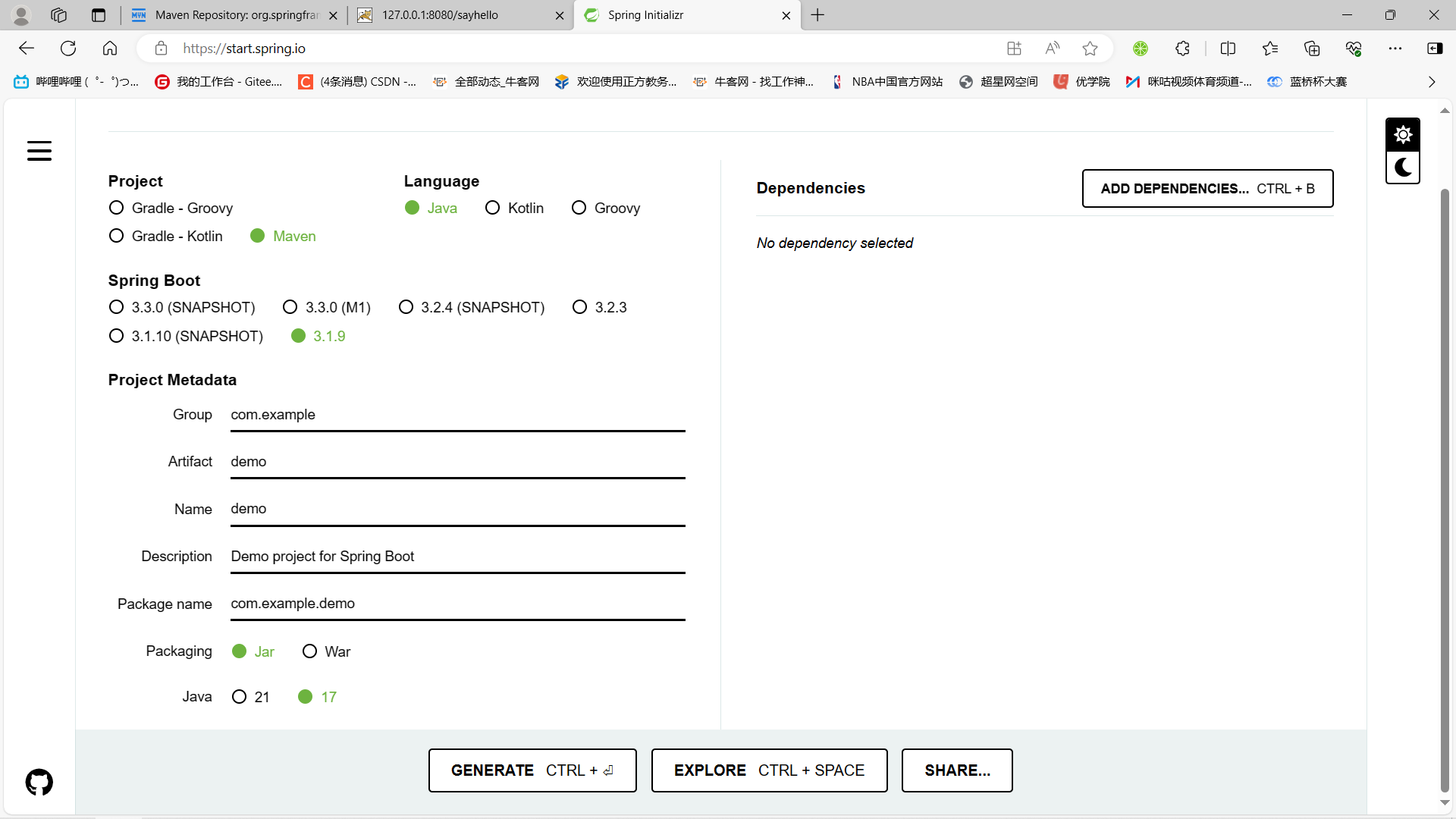Click the page vertical scrollbar
Image resolution: width=1456 pixels, height=819 pixels.
(x=1445, y=491)
